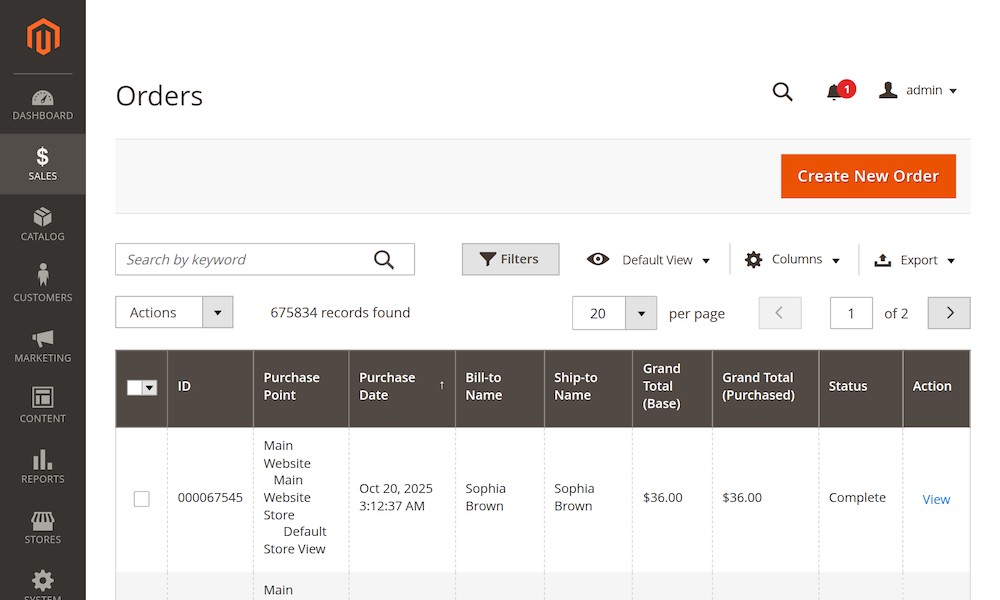Open View link for Sophia Brown's order

pos(936,499)
